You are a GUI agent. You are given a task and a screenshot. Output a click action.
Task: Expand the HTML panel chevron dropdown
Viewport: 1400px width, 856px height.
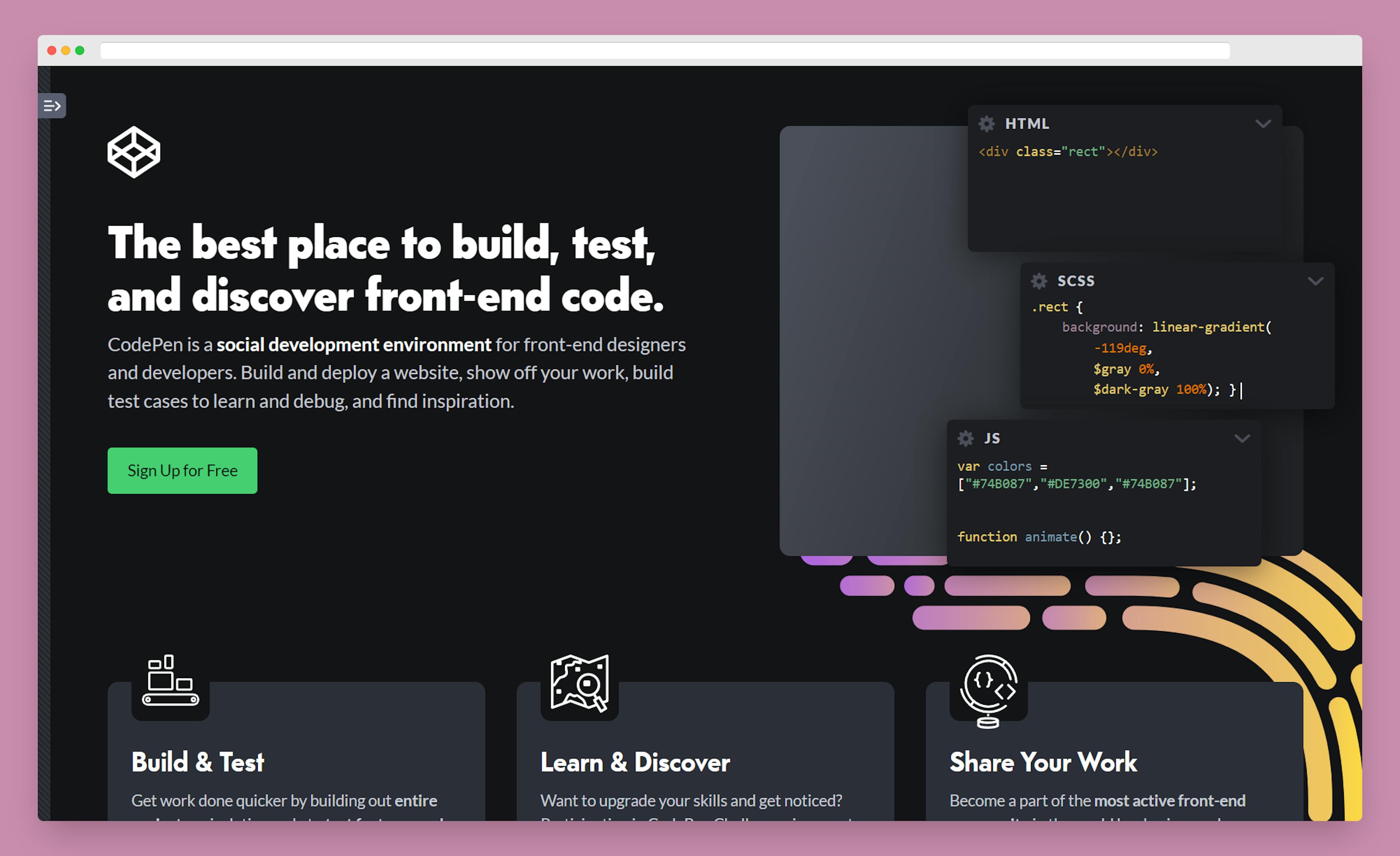[x=1263, y=124]
